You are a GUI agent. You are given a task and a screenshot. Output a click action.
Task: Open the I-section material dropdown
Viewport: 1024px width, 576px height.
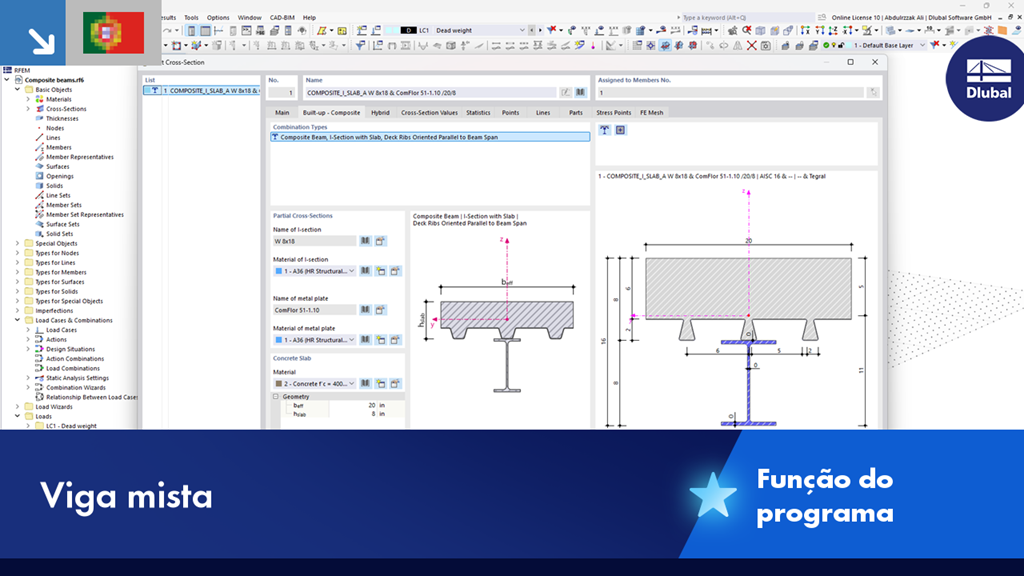351,271
